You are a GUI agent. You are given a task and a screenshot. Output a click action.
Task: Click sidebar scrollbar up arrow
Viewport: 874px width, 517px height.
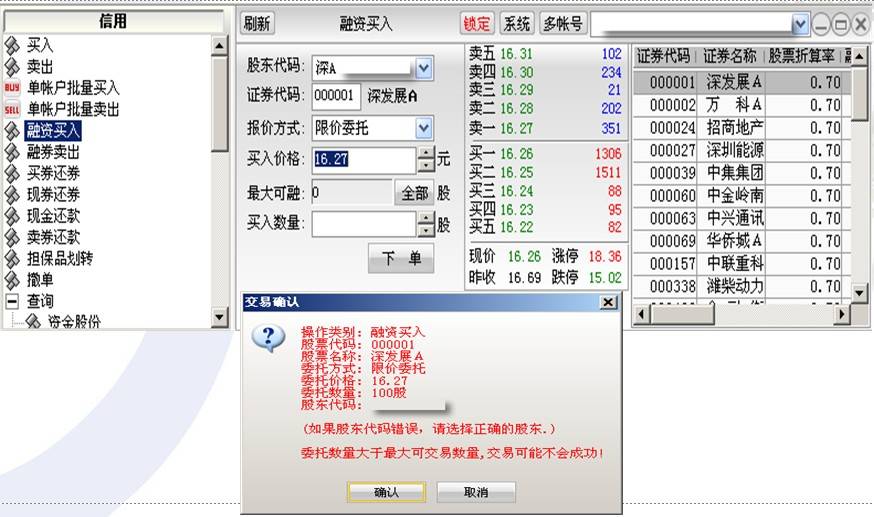point(219,46)
